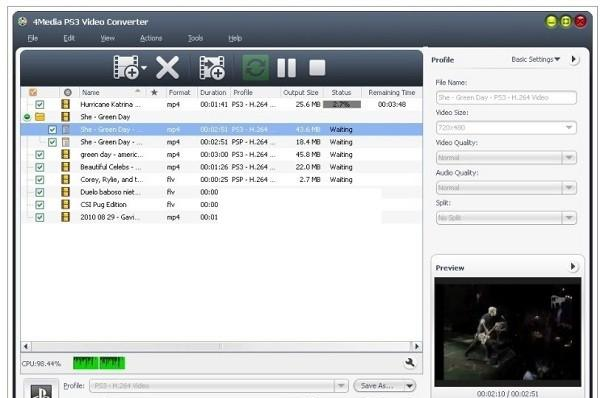Sort by the star column header
Image resolution: width=600 pixels, height=398 pixels.
(x=154, y=92)
